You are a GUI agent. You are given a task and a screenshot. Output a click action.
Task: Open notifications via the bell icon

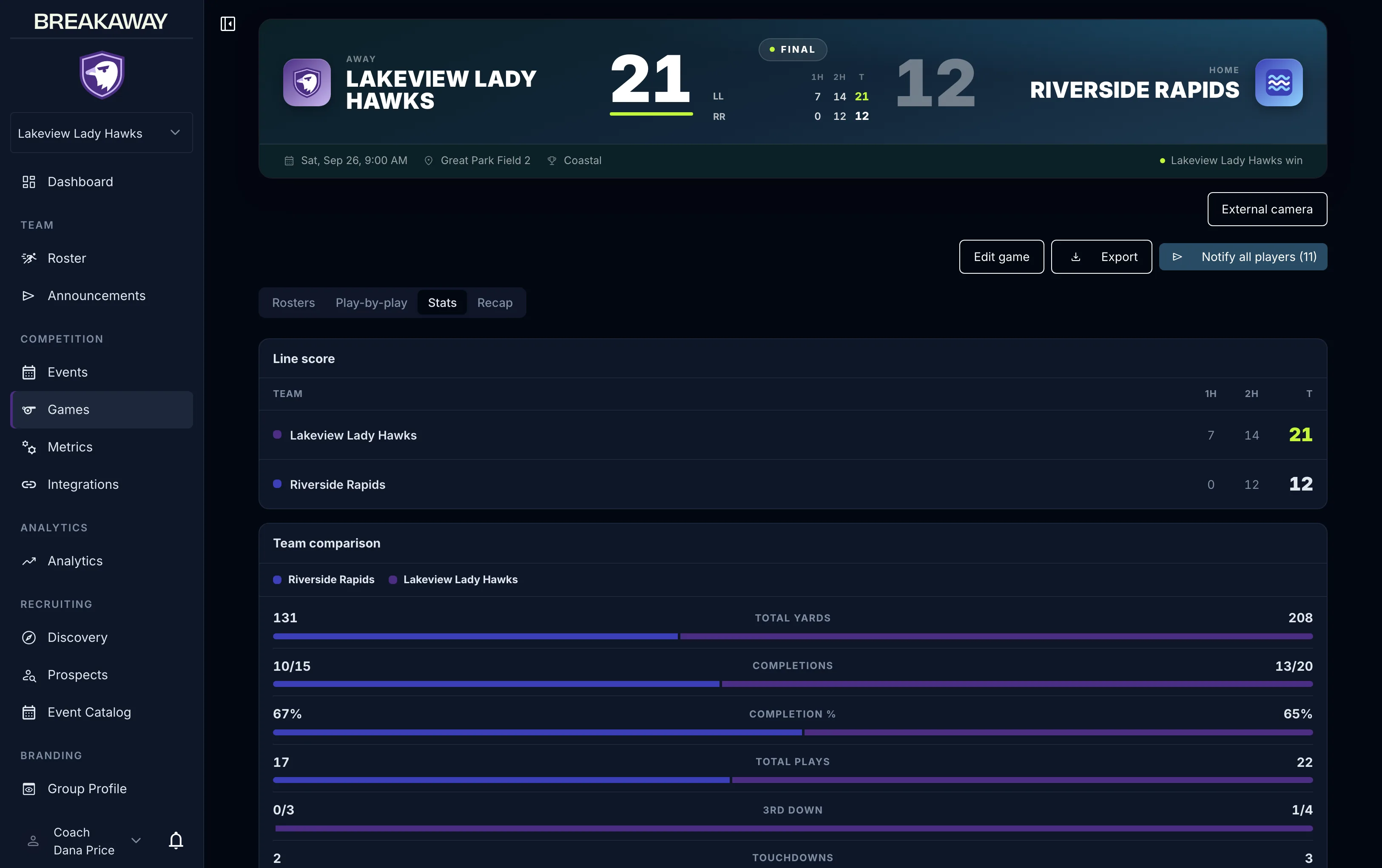pos(176,840)
